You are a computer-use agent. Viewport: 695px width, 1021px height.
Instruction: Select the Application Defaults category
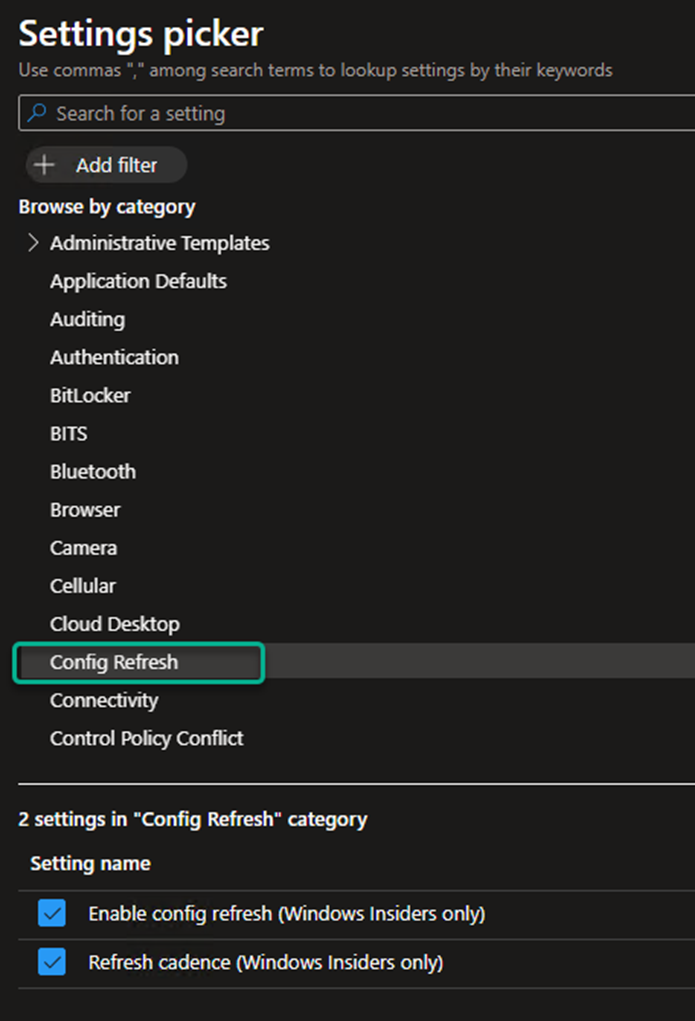tap(138, 281)
